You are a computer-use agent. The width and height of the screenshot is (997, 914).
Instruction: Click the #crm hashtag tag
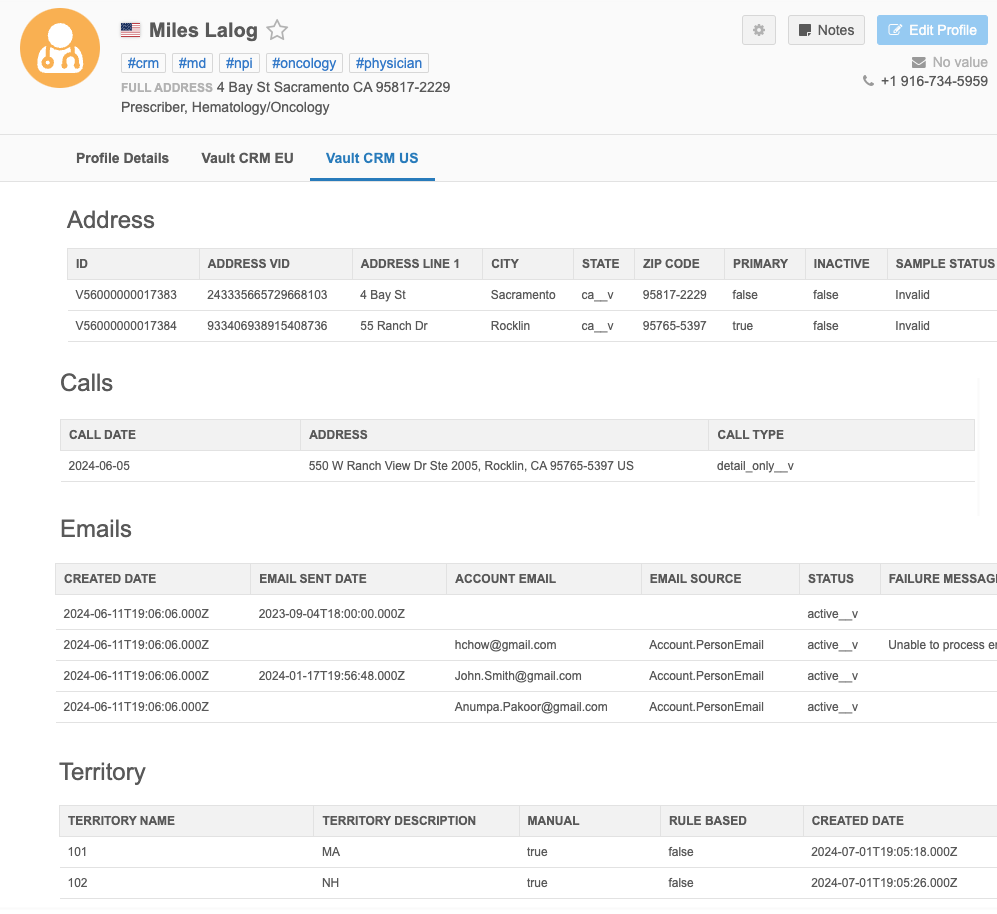click(x=143, y=63)
